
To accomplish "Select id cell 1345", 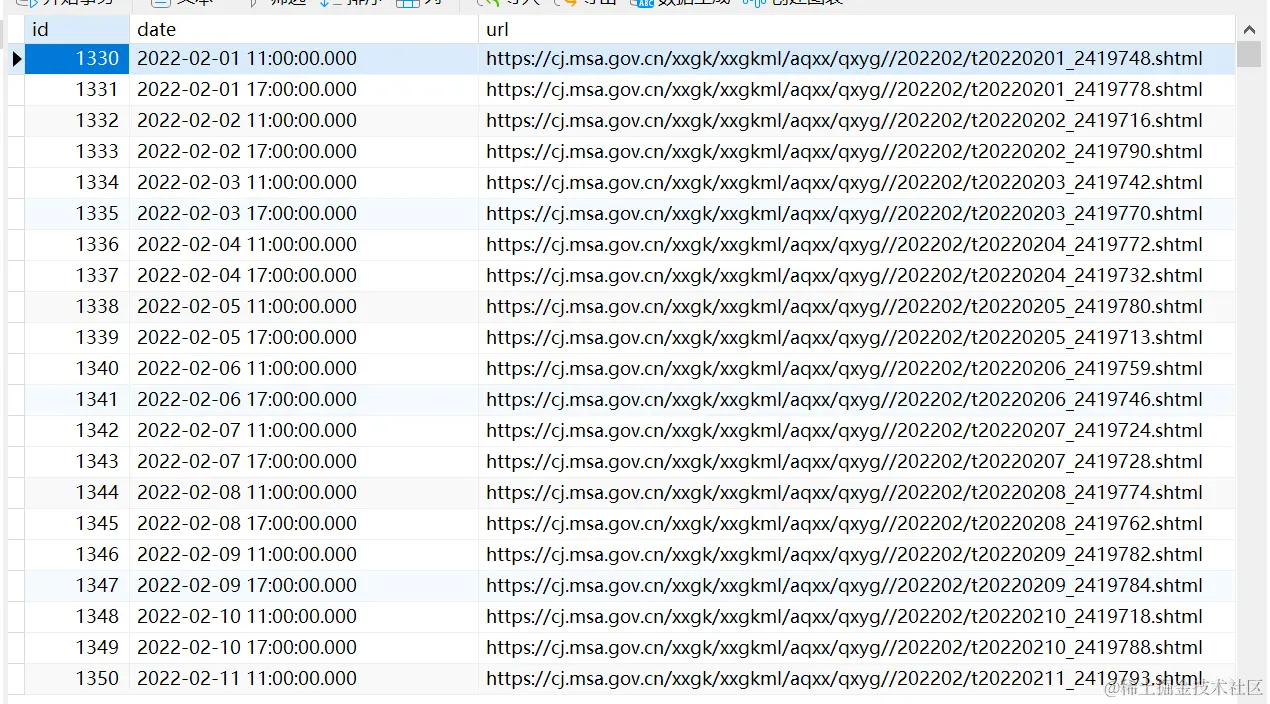I will coord(77,524).
